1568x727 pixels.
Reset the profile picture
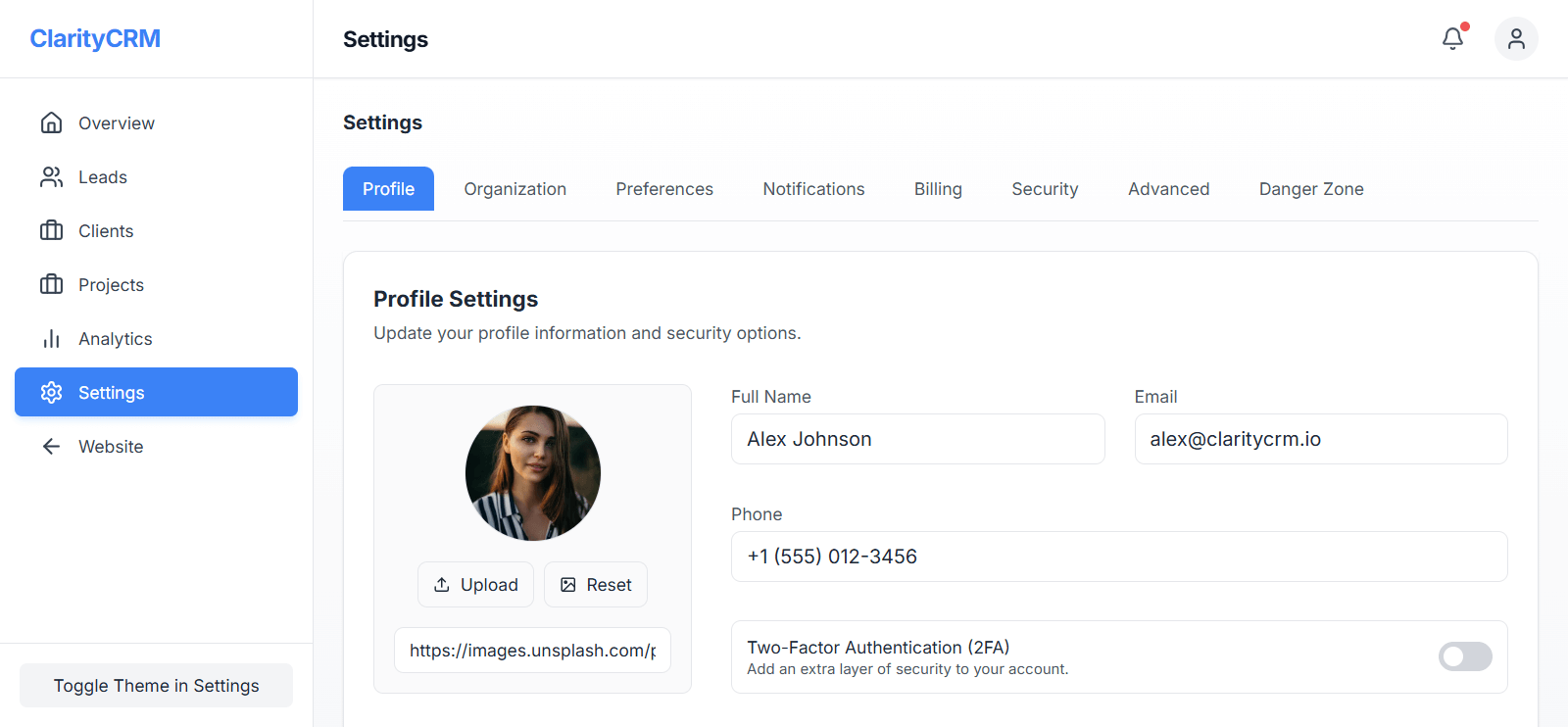coord(596,585)
